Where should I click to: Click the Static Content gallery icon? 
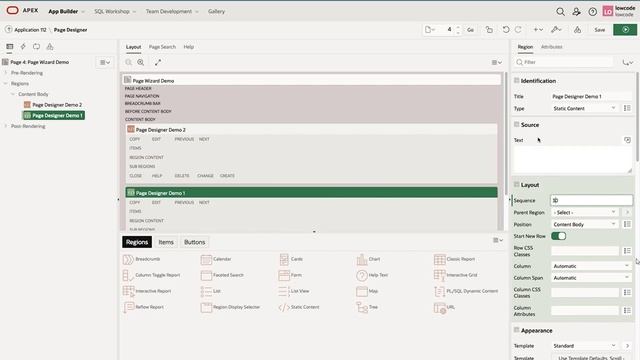pos(284,307)
